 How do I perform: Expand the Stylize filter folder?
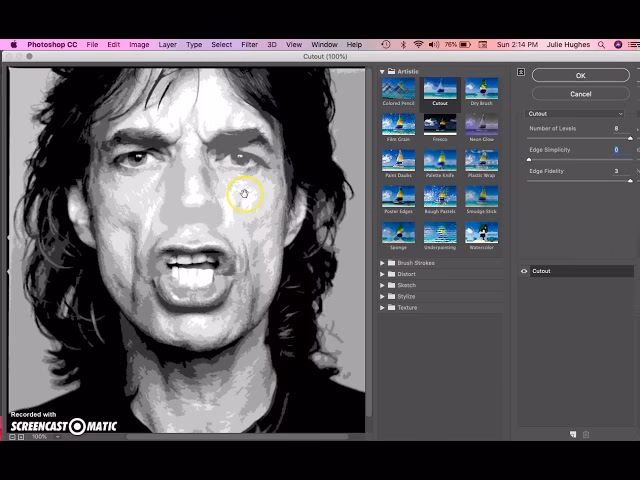click(382, 296)
